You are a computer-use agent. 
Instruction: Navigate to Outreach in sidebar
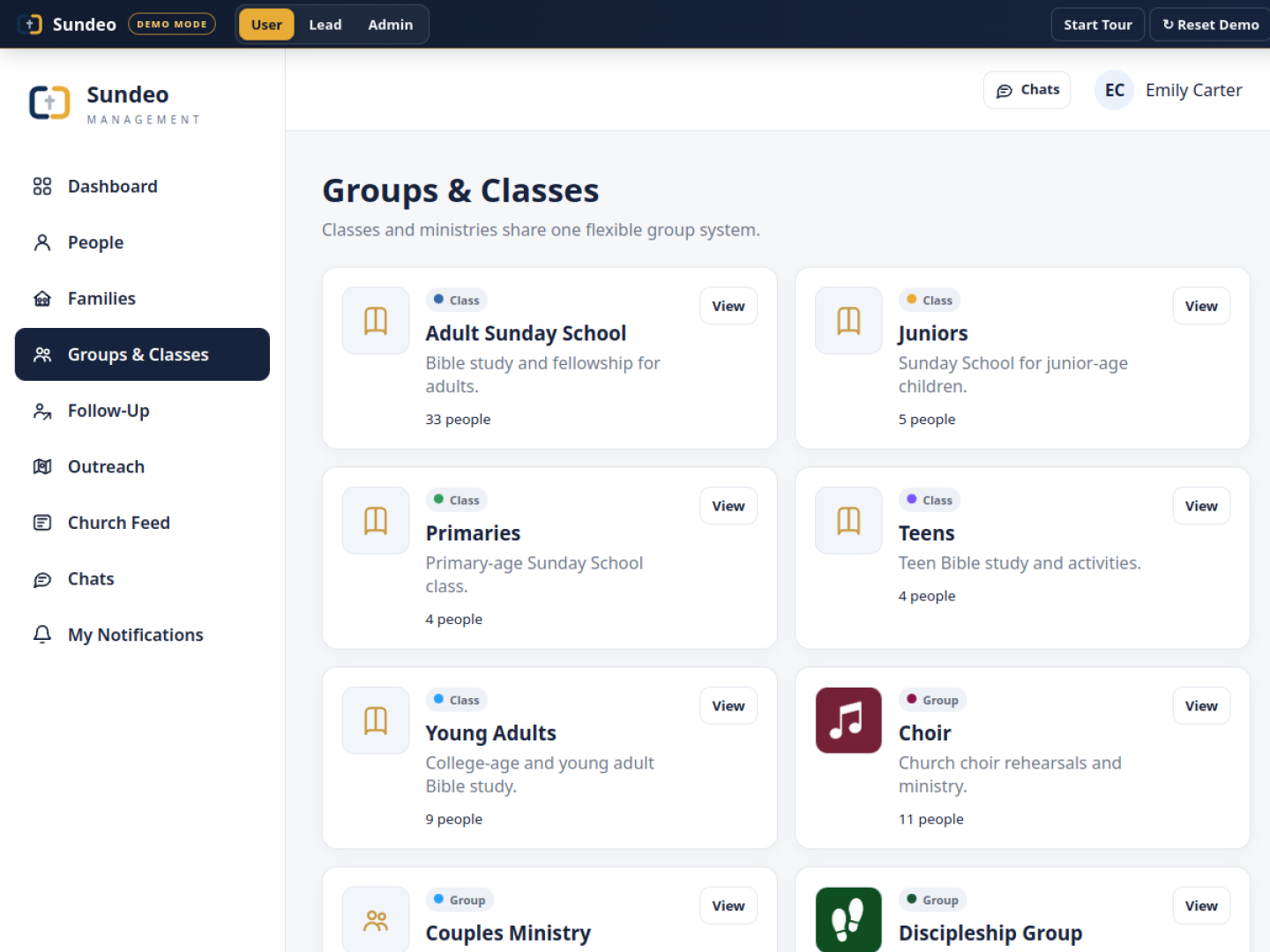tap(142, 466)
